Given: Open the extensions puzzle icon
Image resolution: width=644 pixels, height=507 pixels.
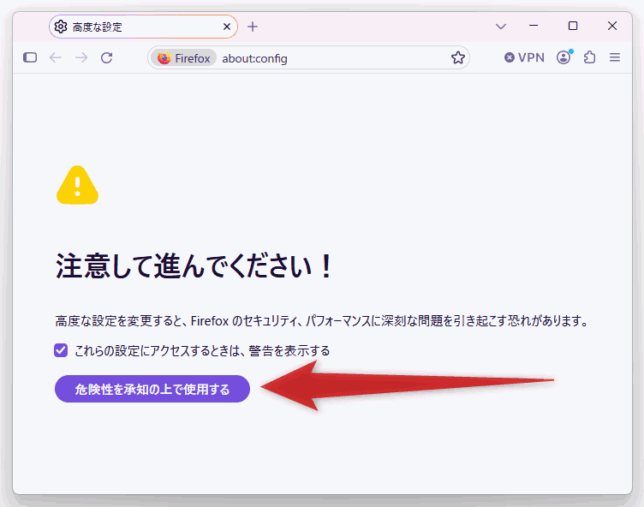Looking at the screenshot, I should click(x=589, y=58).
